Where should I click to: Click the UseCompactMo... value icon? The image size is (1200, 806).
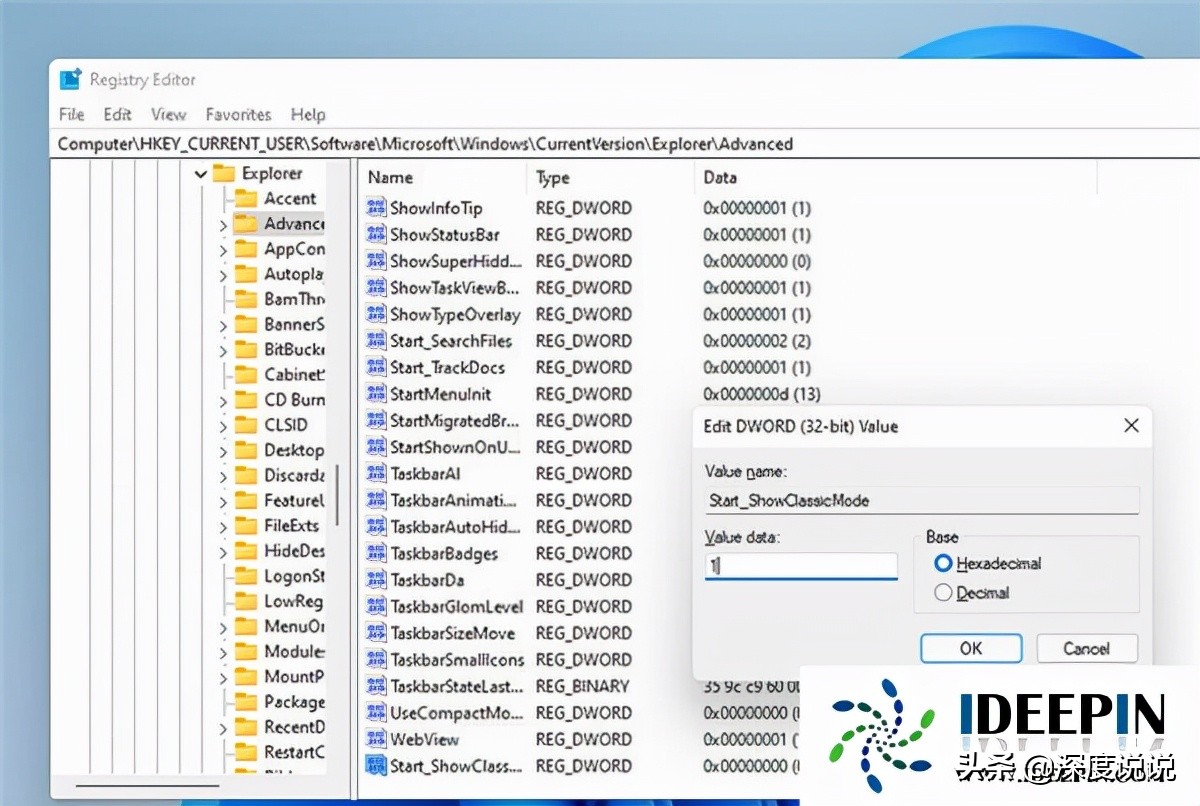coord(376,713)
